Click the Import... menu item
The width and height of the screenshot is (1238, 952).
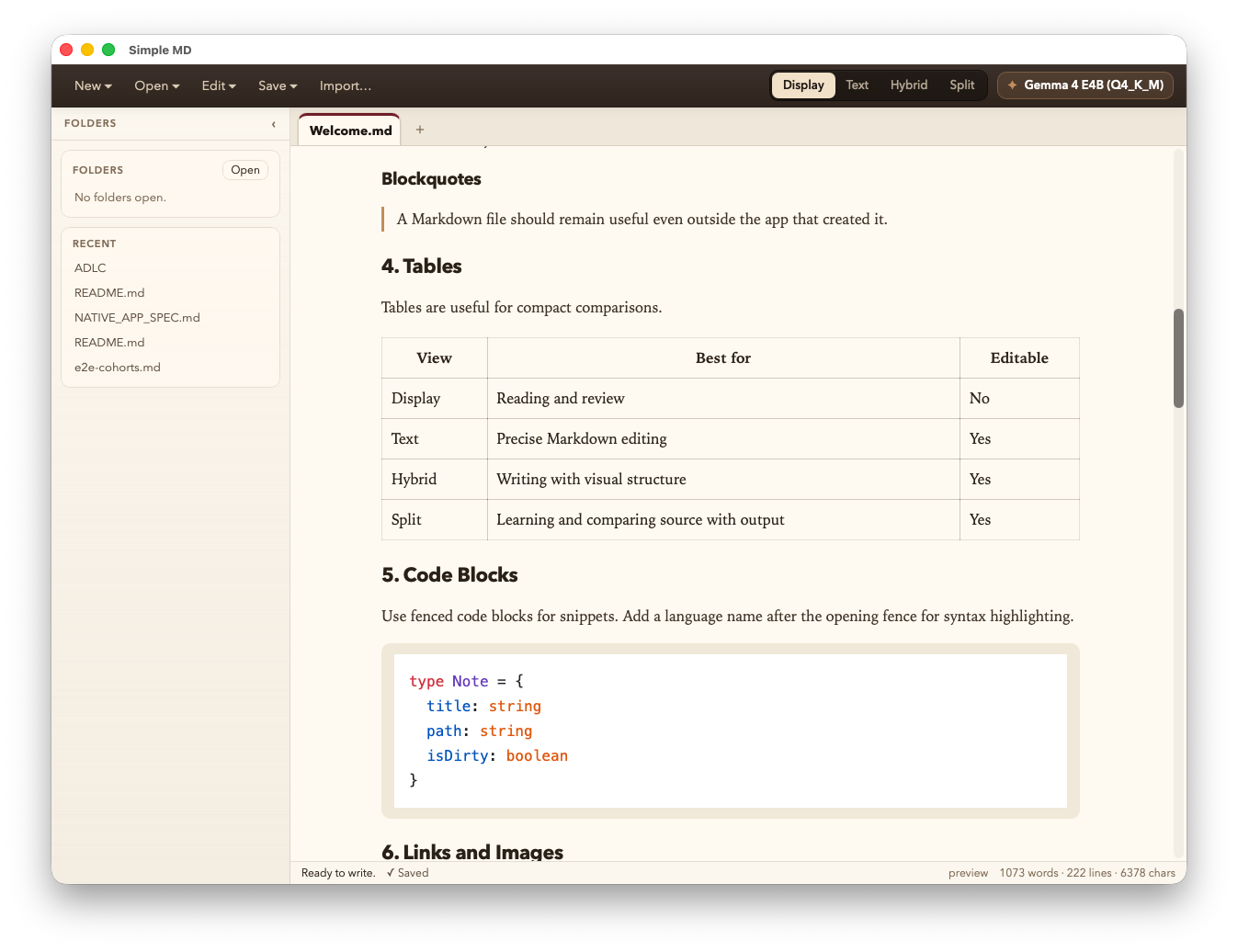click(346, 85)
